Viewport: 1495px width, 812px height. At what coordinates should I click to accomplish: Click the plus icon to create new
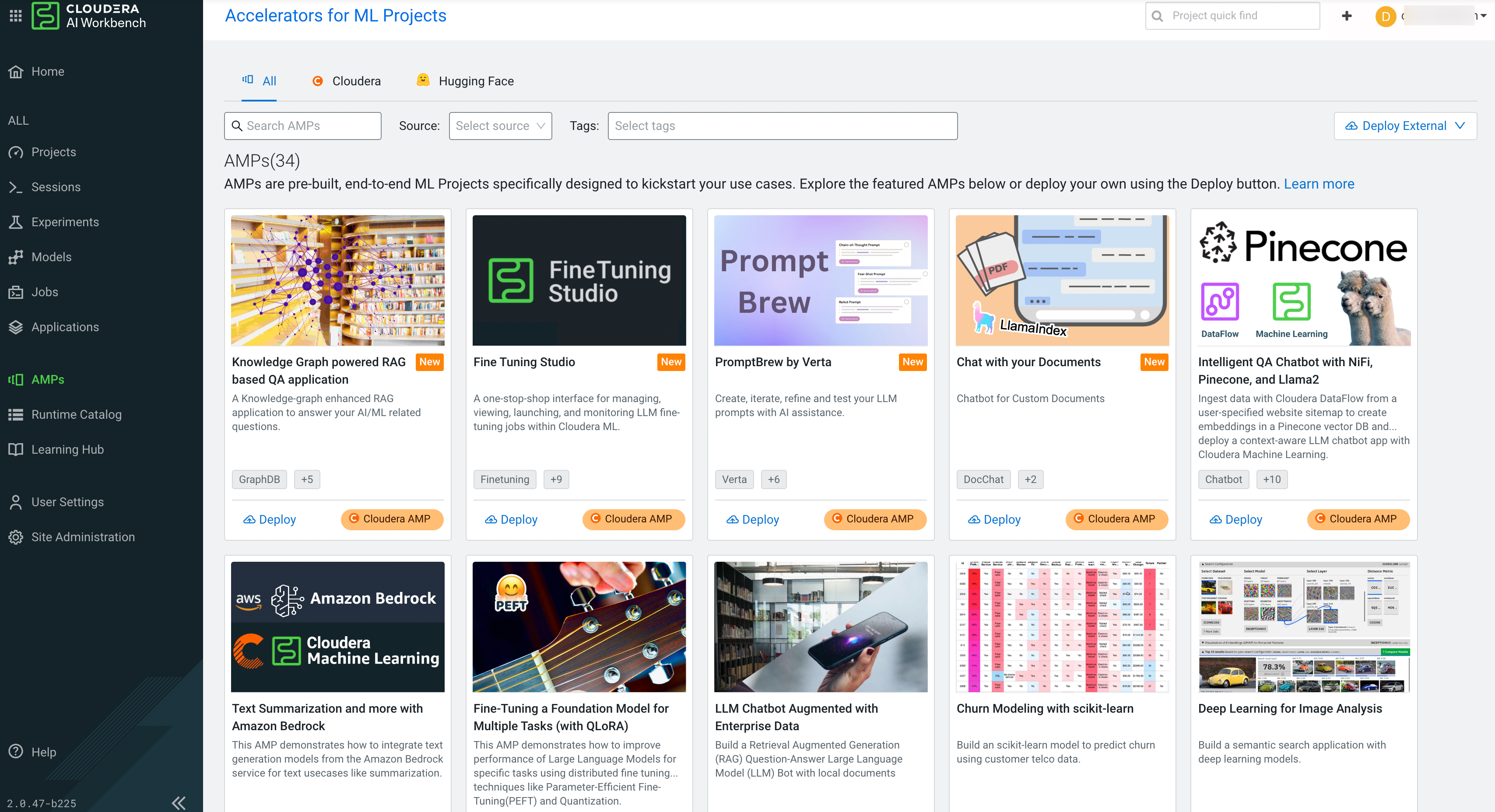pyautogui.click(x=1347, y=16)
